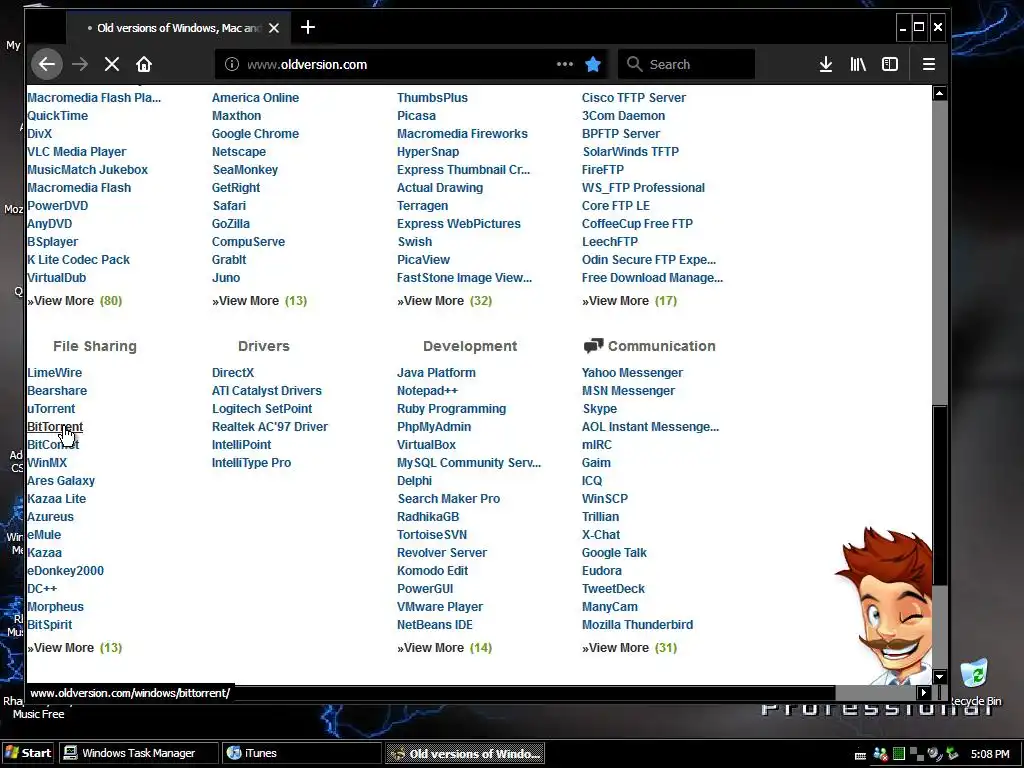
Task: Expand View More (14) under Development
Action: pos(444,647)
